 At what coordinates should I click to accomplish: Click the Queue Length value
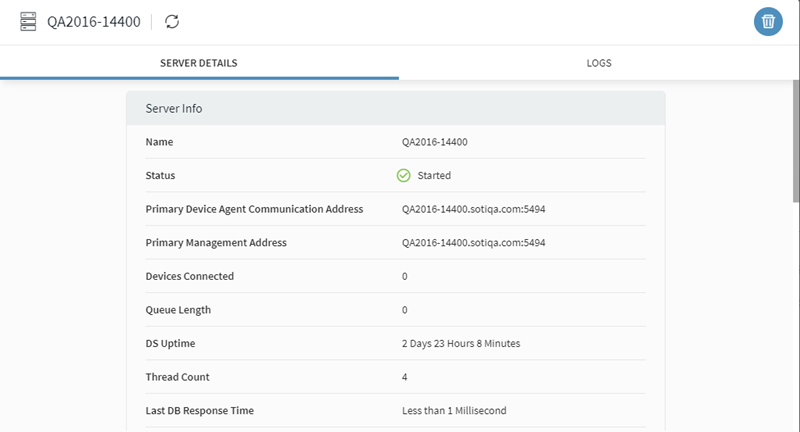(405, 310)
